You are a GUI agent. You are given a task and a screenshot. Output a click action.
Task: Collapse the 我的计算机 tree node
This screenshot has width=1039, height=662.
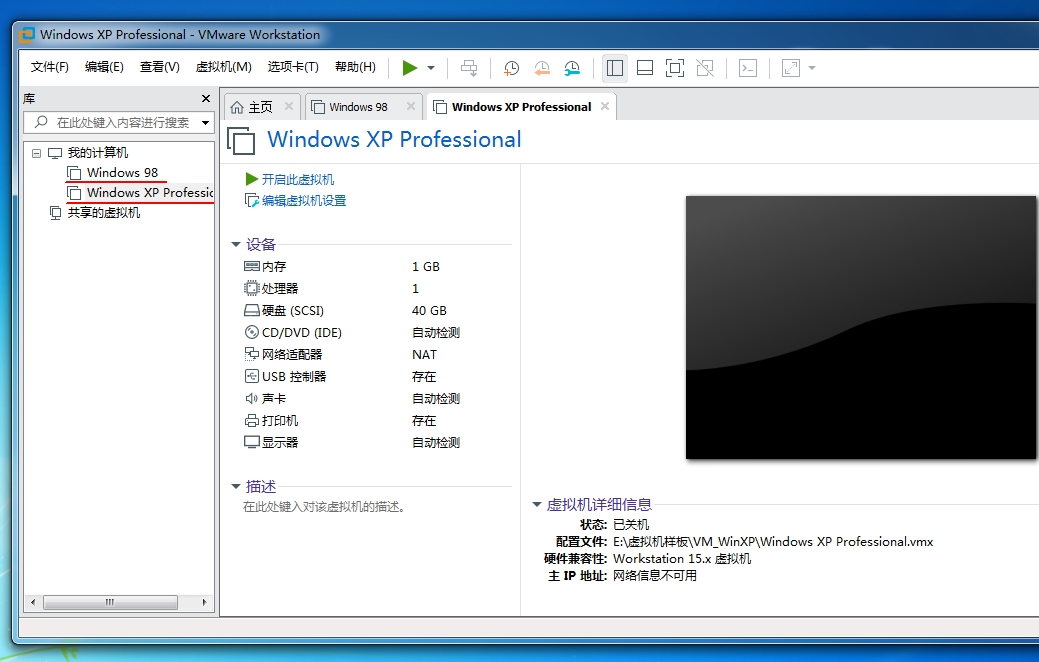(x=37, y=153)
